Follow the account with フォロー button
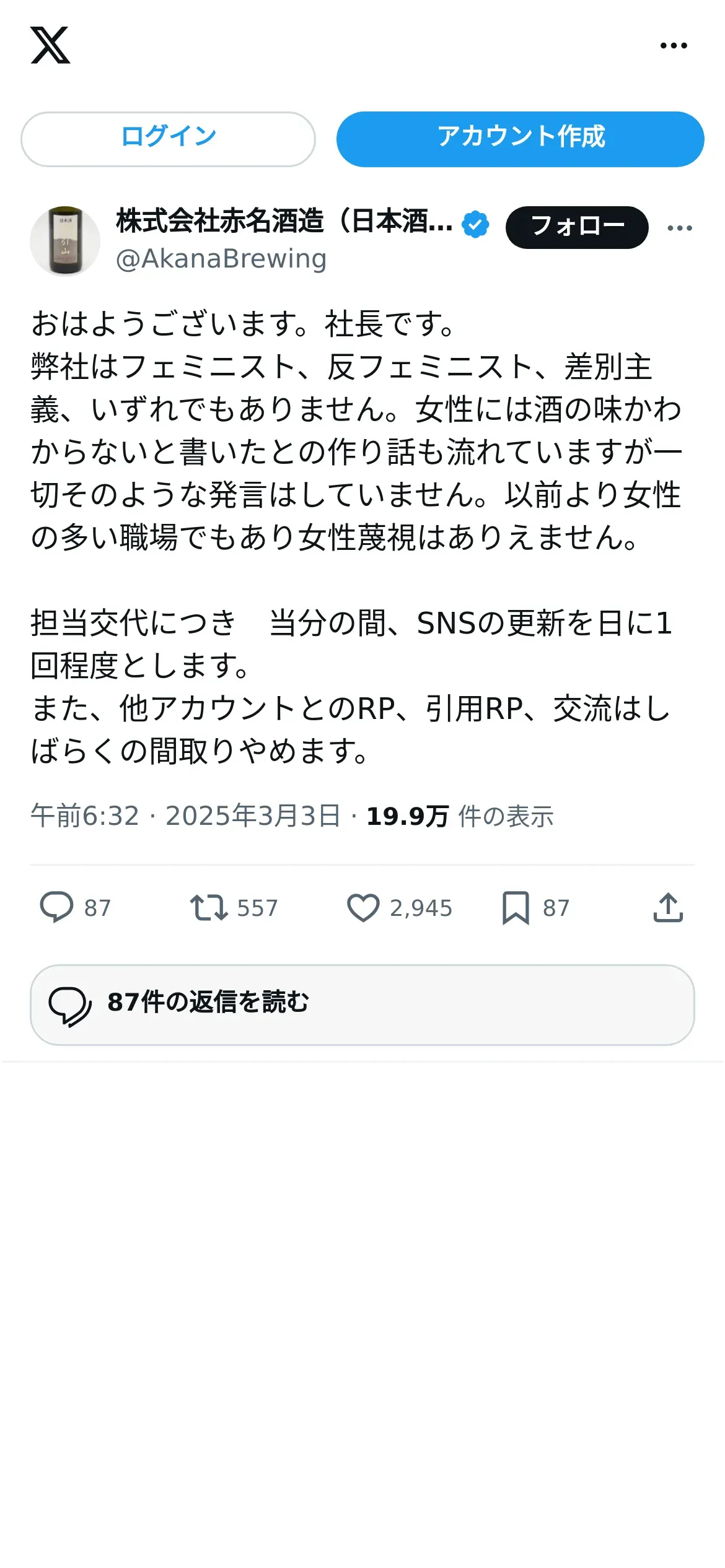This screenshot has width=725, height=1568. tap(577, 227)
